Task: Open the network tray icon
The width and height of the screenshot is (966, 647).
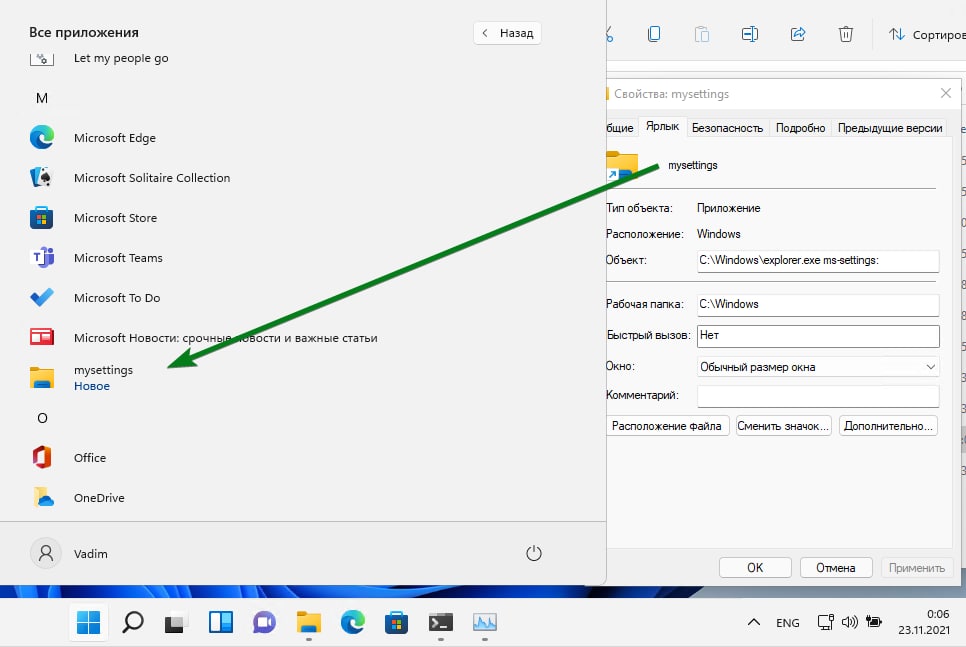Action: (x=826, y=622)
